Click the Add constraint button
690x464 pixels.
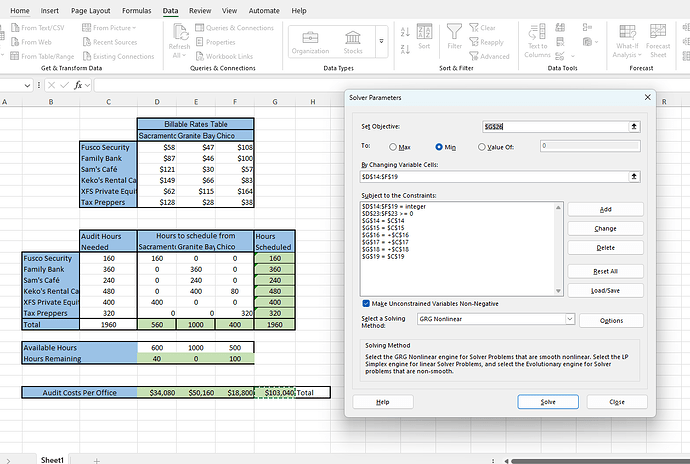pos(604,209)
